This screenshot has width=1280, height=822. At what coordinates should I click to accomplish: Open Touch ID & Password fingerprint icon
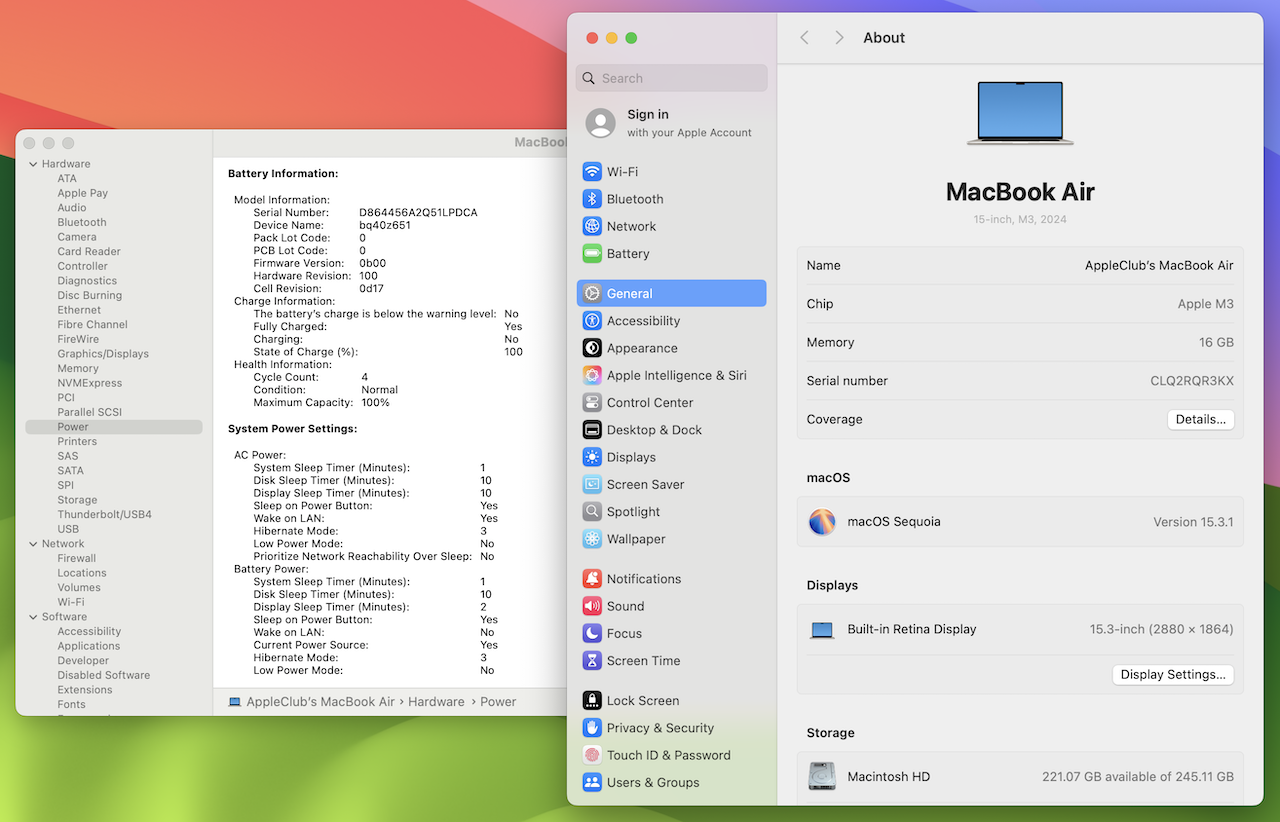click(592, 755)
